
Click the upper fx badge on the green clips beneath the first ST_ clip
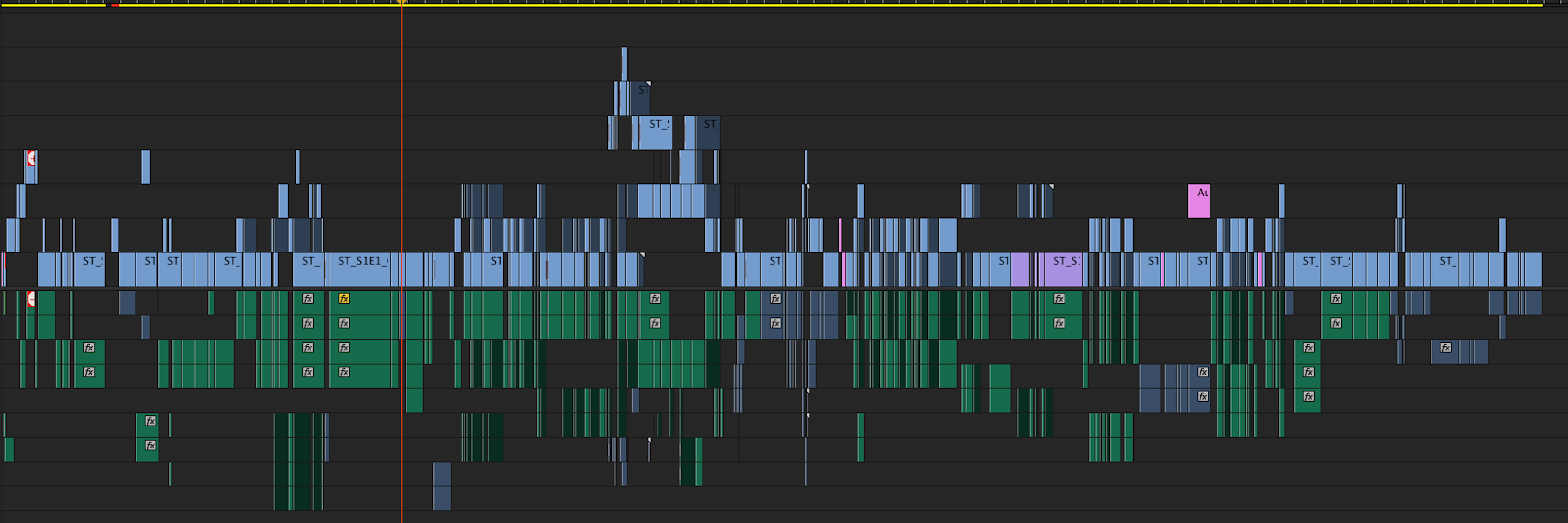pos(89,348)
